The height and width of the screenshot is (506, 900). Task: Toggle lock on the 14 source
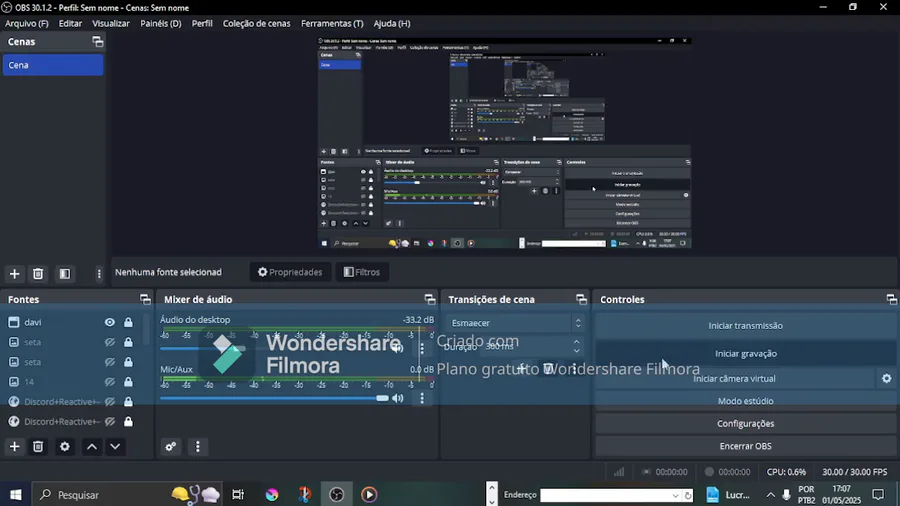pyautogui.click(x=128, y=382)
